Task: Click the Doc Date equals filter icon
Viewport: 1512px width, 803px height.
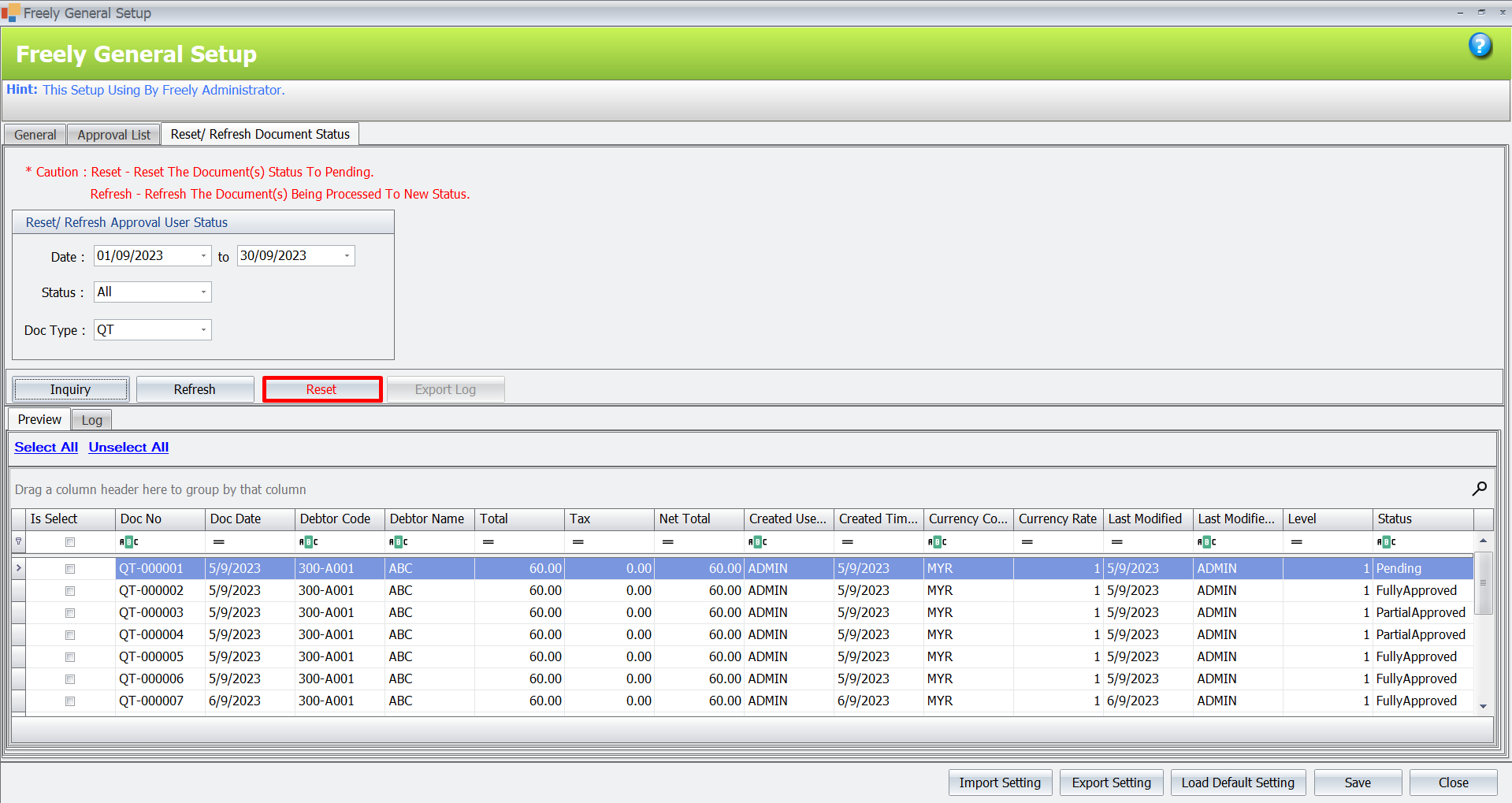Action: pos(218,542)
